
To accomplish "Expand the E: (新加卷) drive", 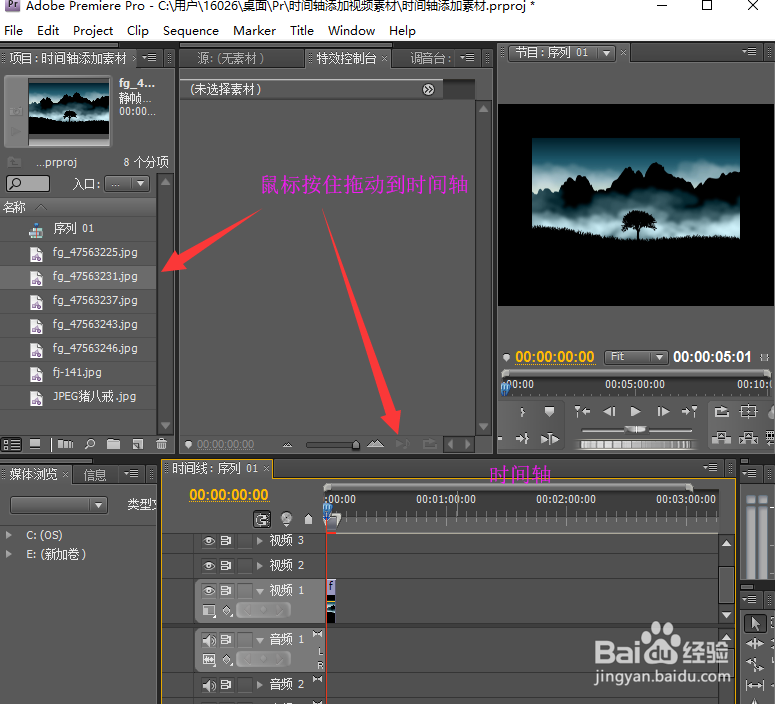I will coord(8,554).
